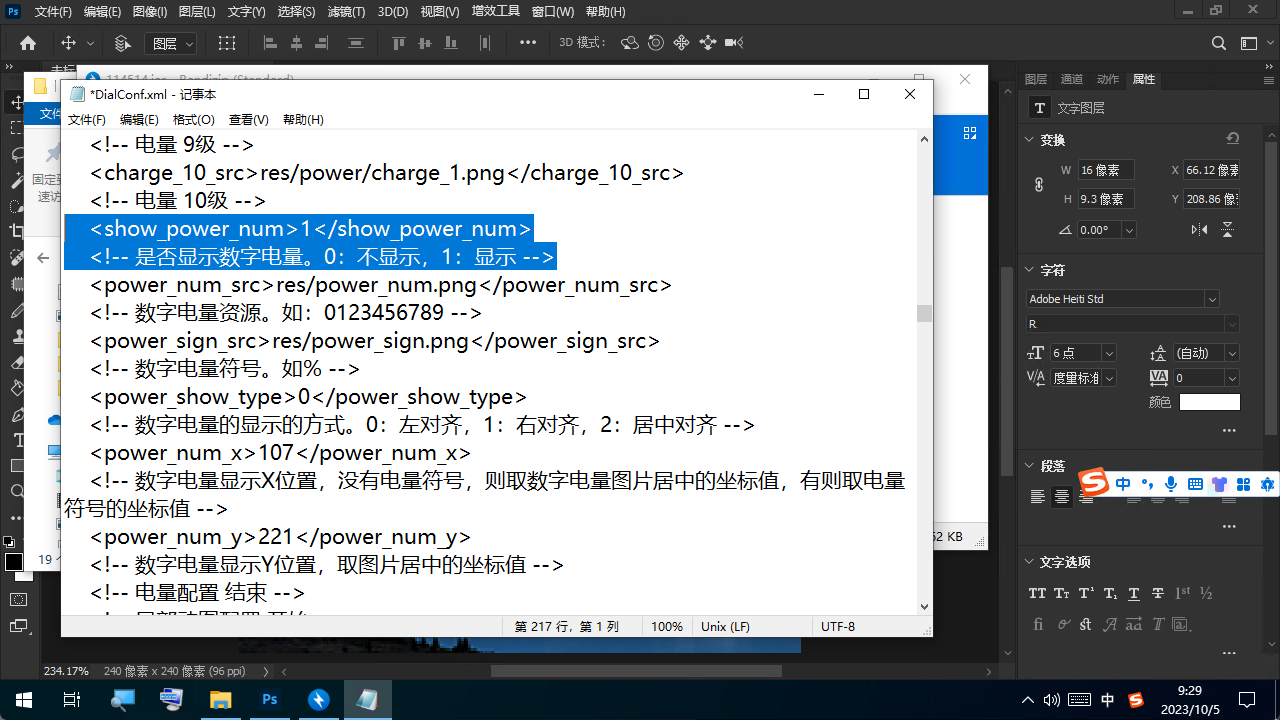The image size is (1280, 720).
Task: Toggle underline in text options
Action: pyautogui.click(x=1133, y=593)
